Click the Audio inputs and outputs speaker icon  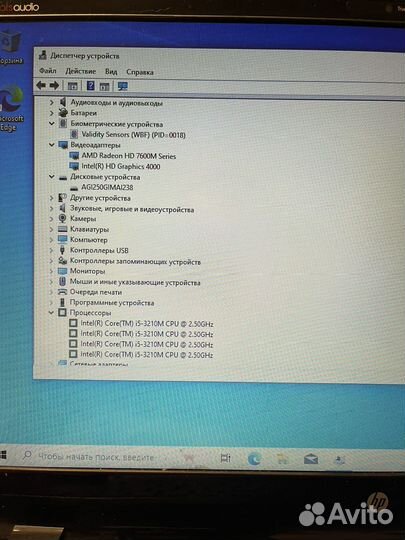(x=63, y=102)
